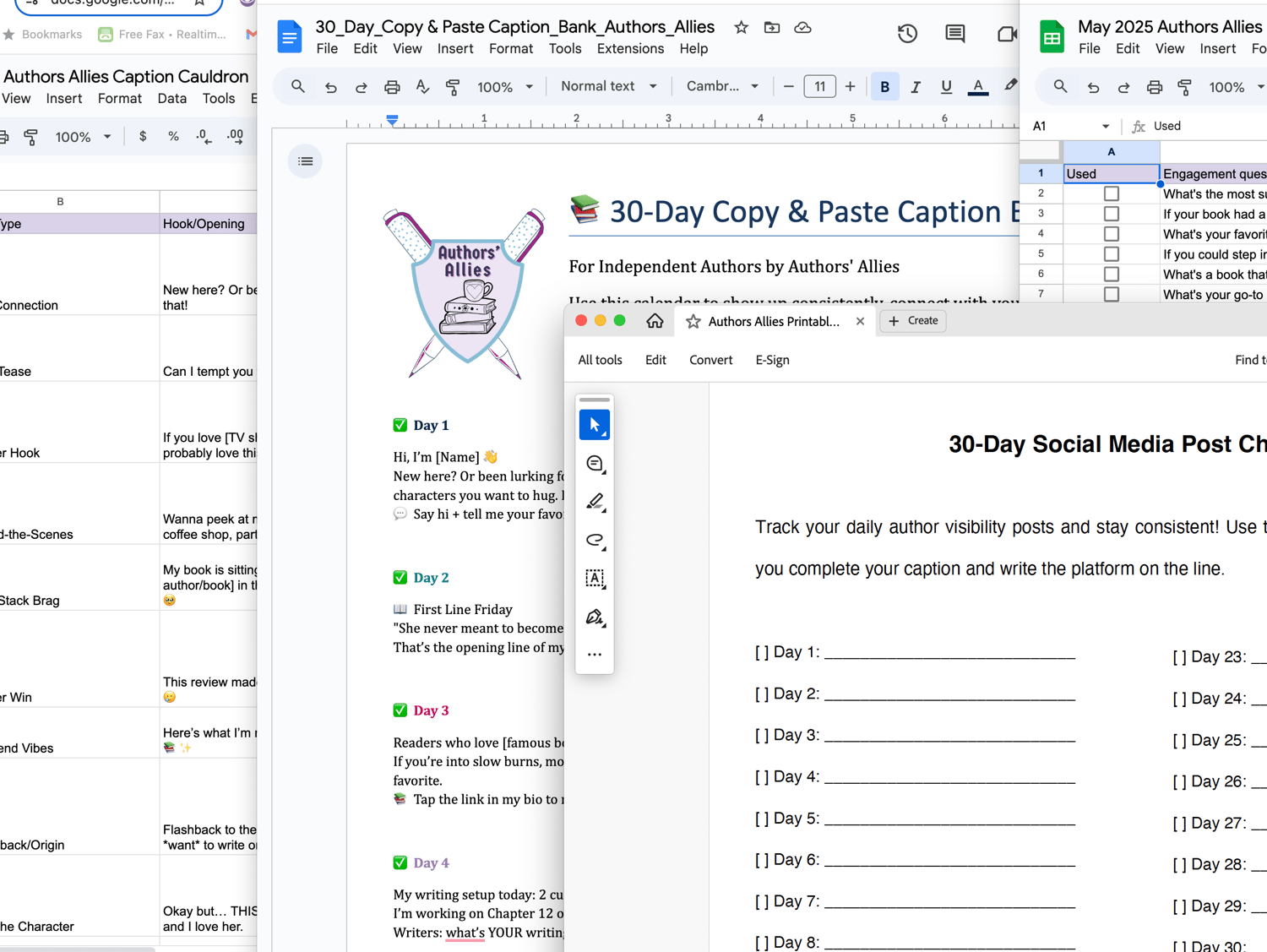Check the Used box in row 3
1267x952 pixels.
[1112, 214]
